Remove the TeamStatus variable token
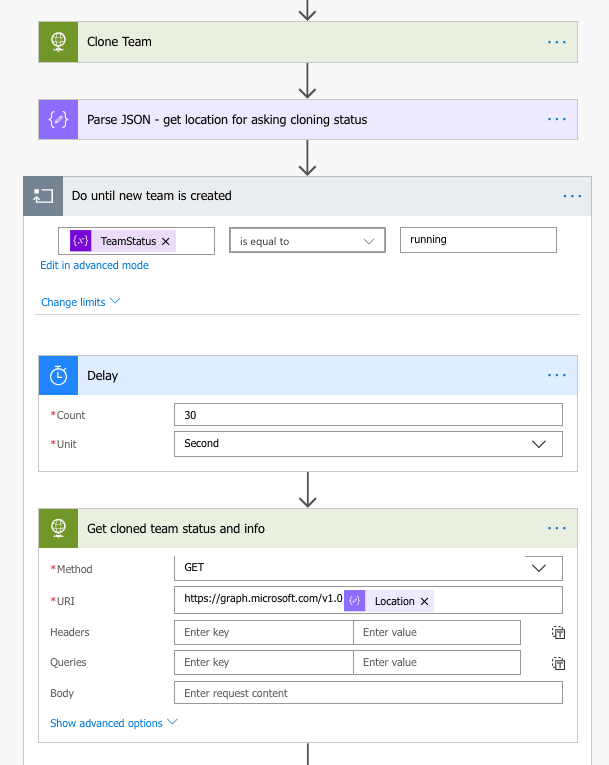Image resolution: width=609 pixels, height=765 pixels. 166,241
